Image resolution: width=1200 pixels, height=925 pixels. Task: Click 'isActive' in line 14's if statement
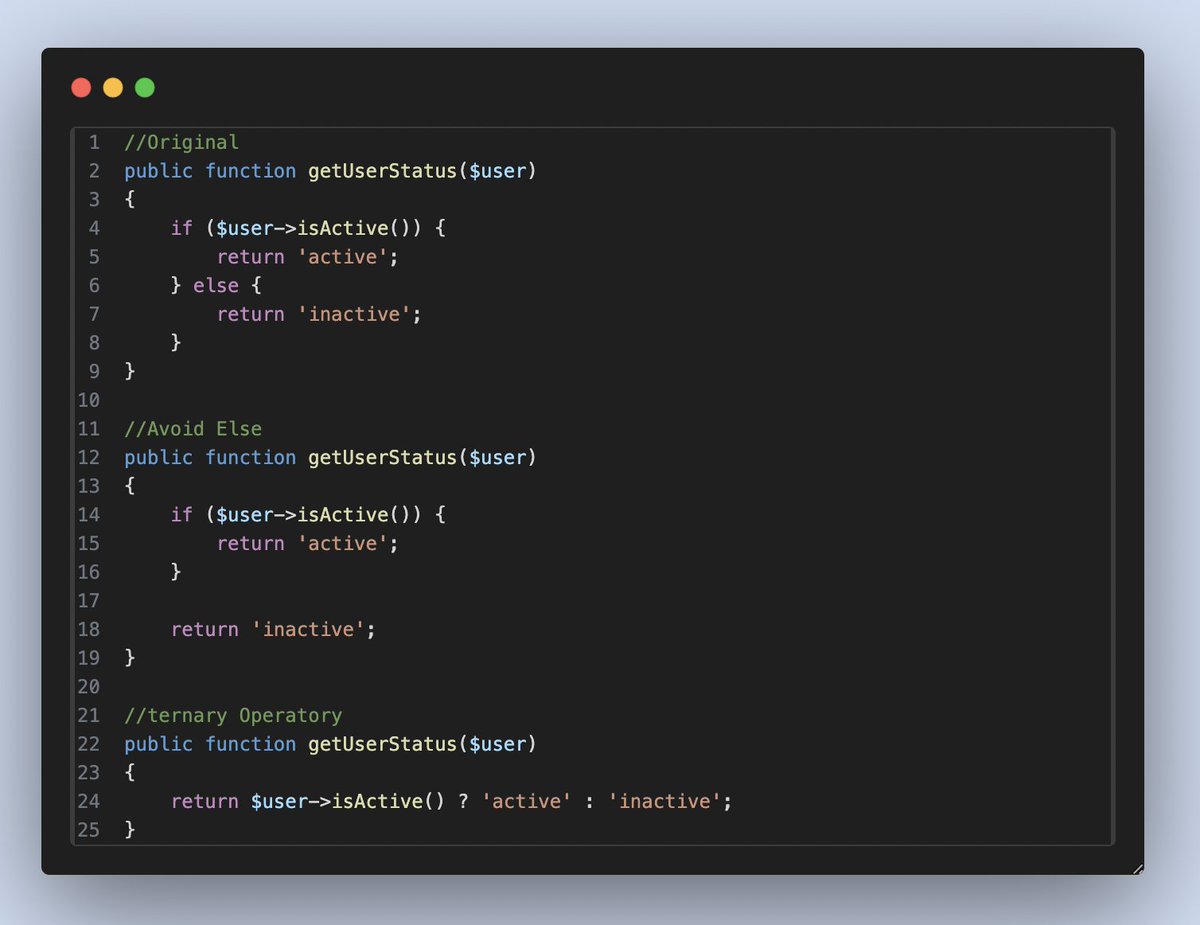tap(343, 515)
